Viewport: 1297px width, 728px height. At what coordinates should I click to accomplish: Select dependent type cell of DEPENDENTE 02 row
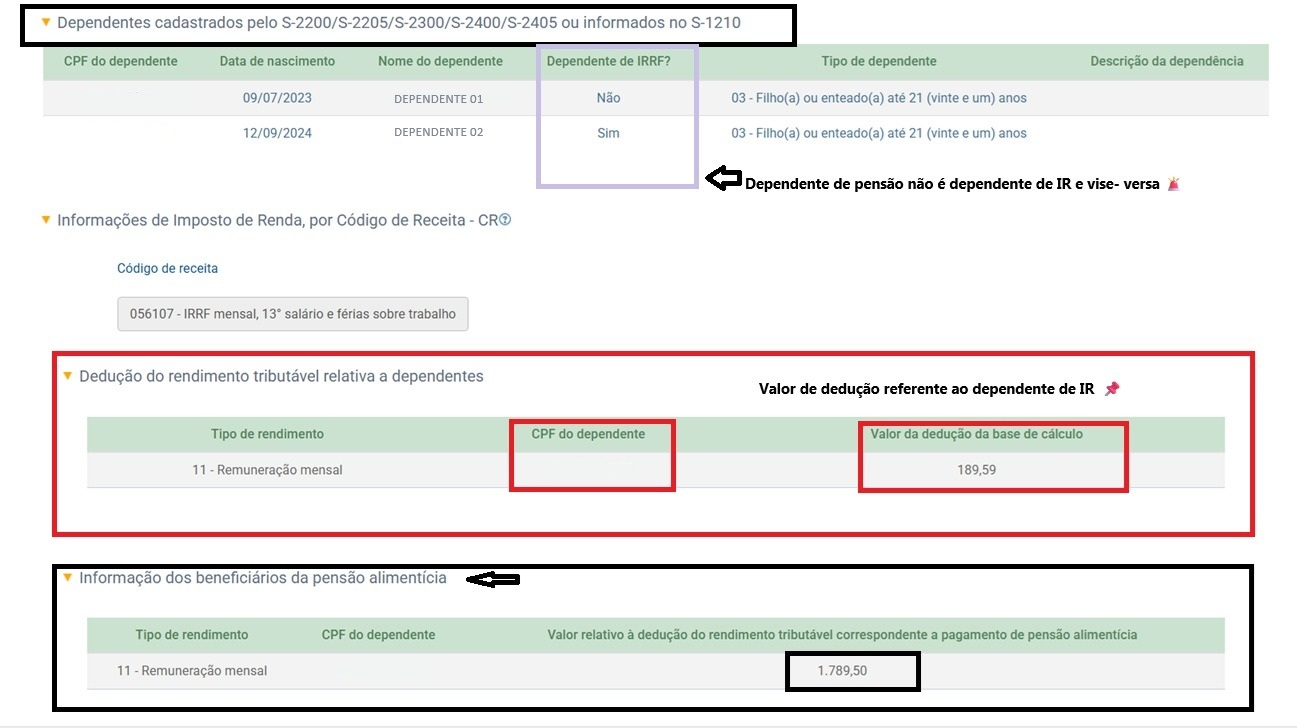[x=879, y=133]
